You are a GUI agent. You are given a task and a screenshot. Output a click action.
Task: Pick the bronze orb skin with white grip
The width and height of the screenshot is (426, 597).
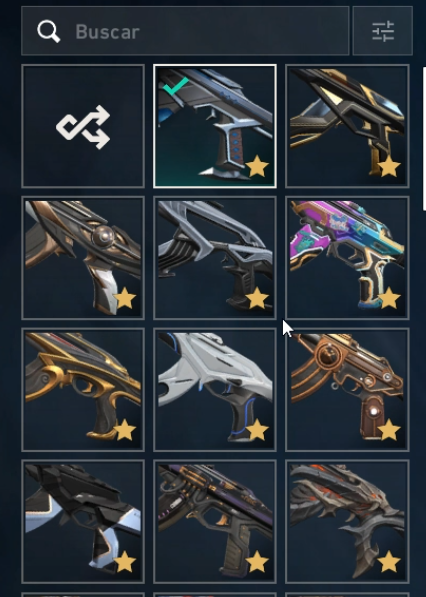(83, 258)
